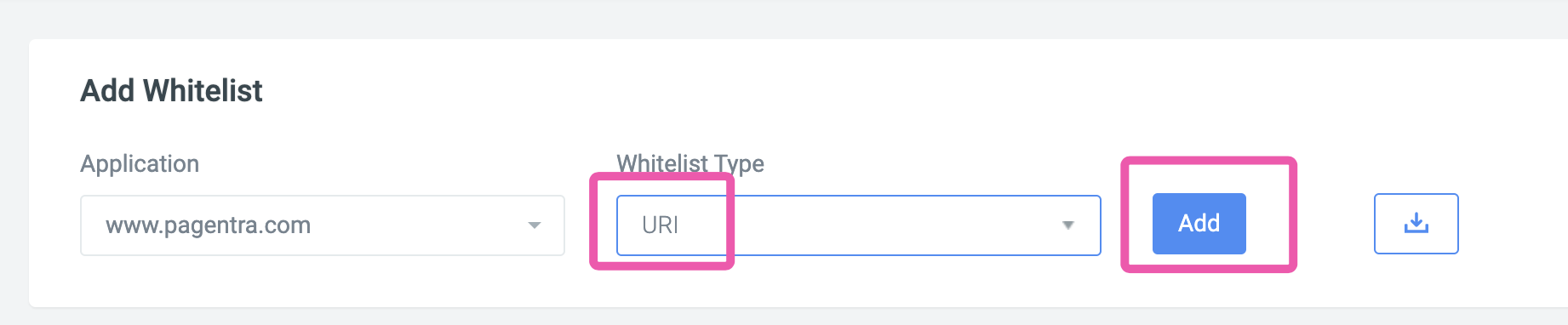The height and width of the screenshot is (325, 1568).
Task: Click the Add Whitelist heading
Action: pyautogui.click(x=171, y=90)
